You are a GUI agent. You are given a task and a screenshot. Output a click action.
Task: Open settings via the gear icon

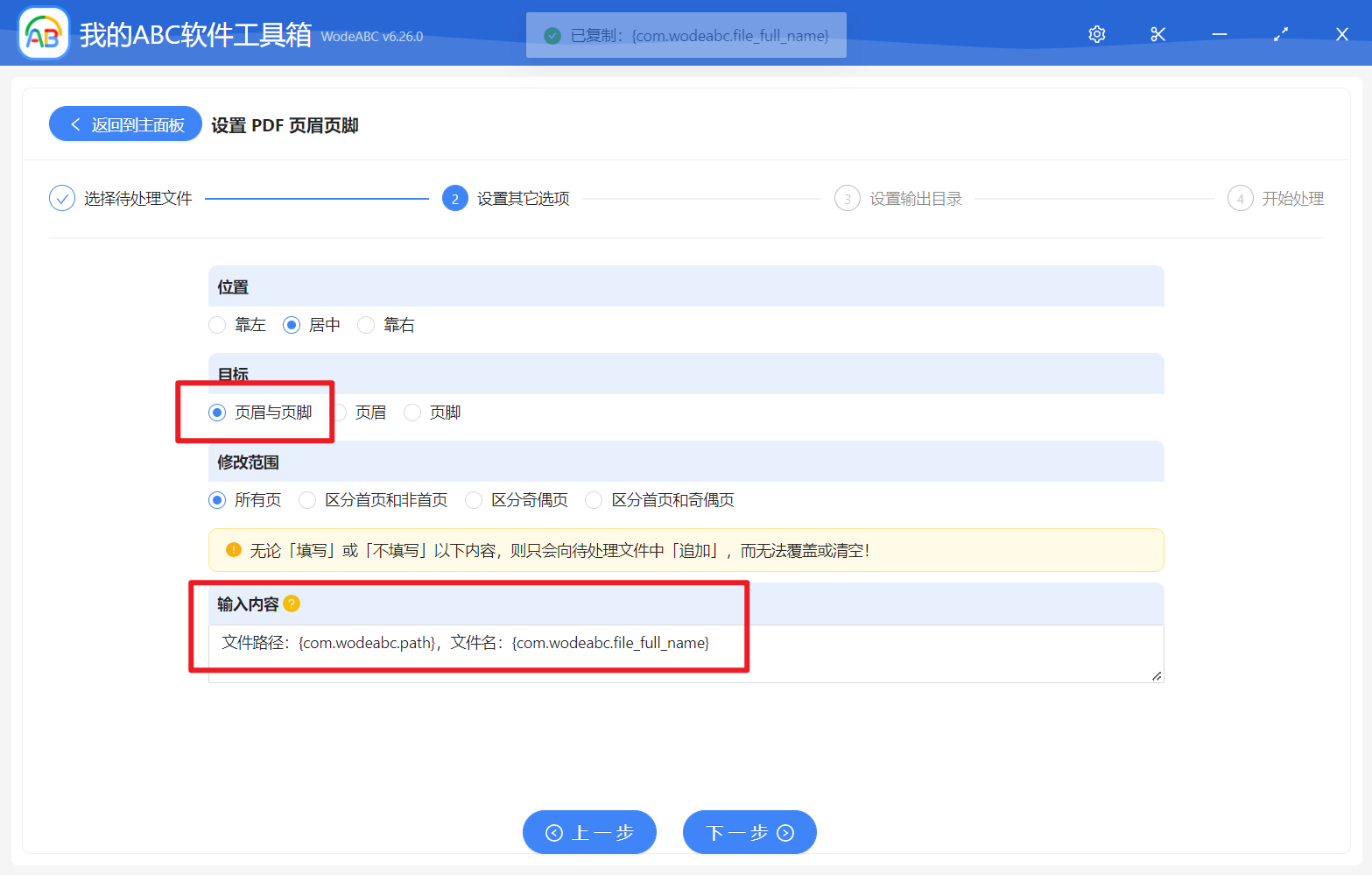pos(1096,34)
